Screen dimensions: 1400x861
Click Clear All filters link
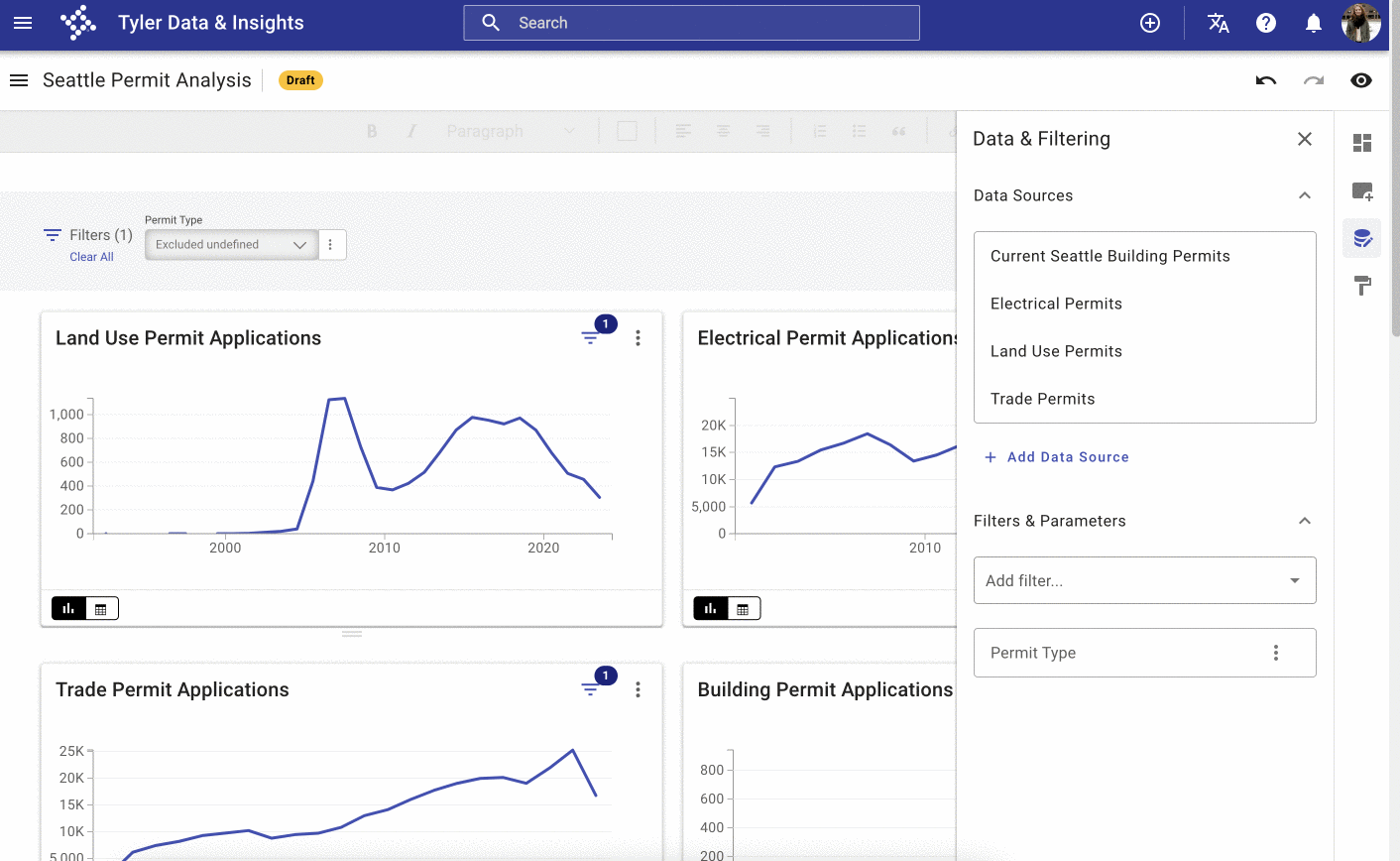[91, 257]
